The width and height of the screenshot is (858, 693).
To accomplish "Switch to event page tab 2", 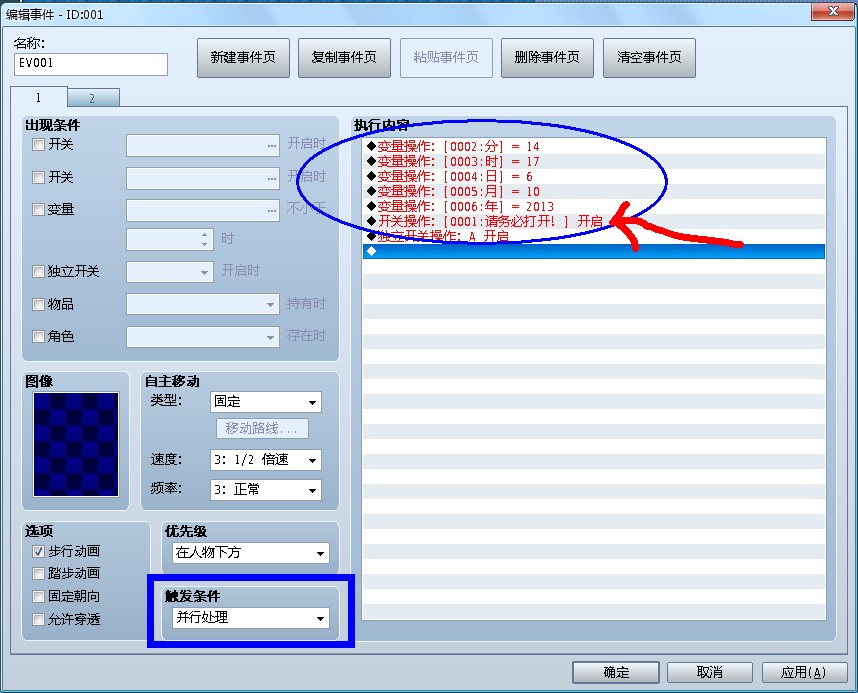I will point(93,99).
